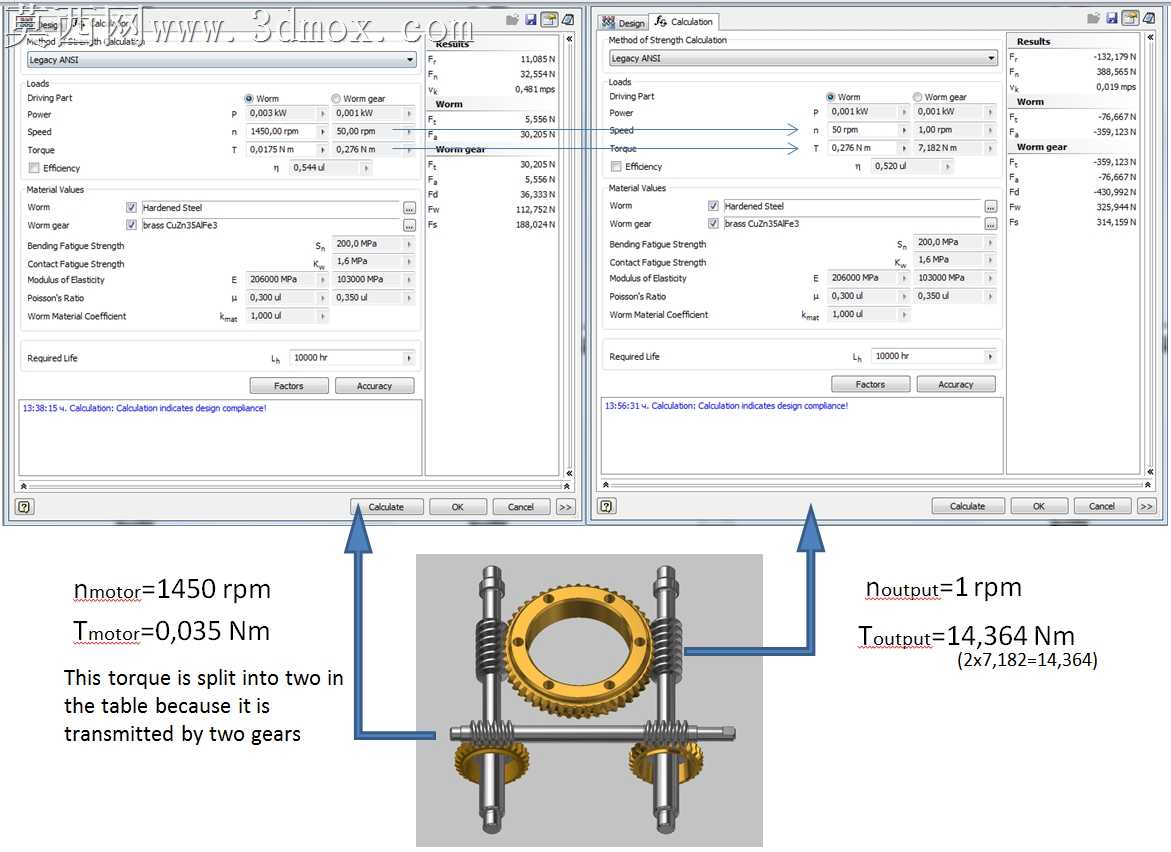Enable Efficiency checkbox in left dialog
The image size is (1171, 852).
click(x=34, y=168)
